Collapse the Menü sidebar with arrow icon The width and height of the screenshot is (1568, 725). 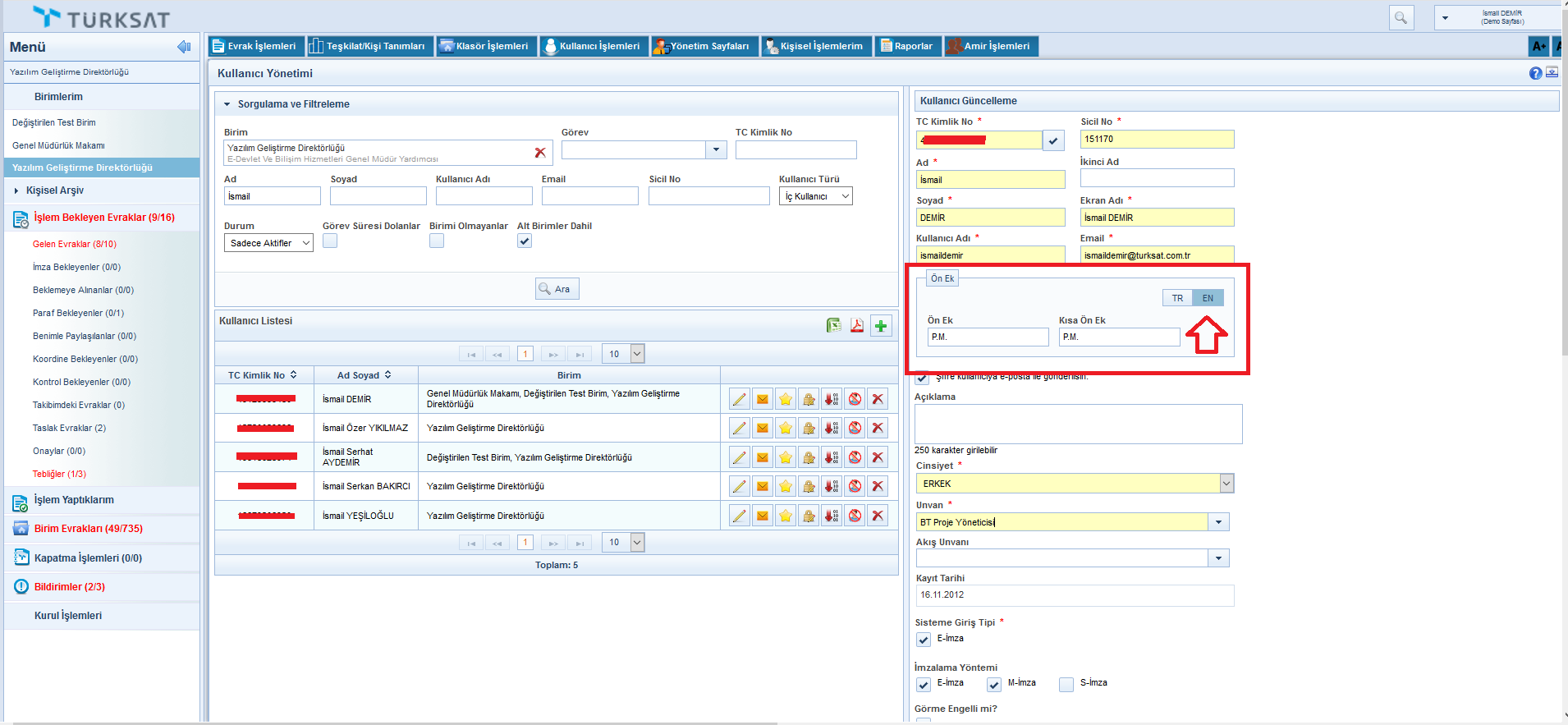coord(184,47)
